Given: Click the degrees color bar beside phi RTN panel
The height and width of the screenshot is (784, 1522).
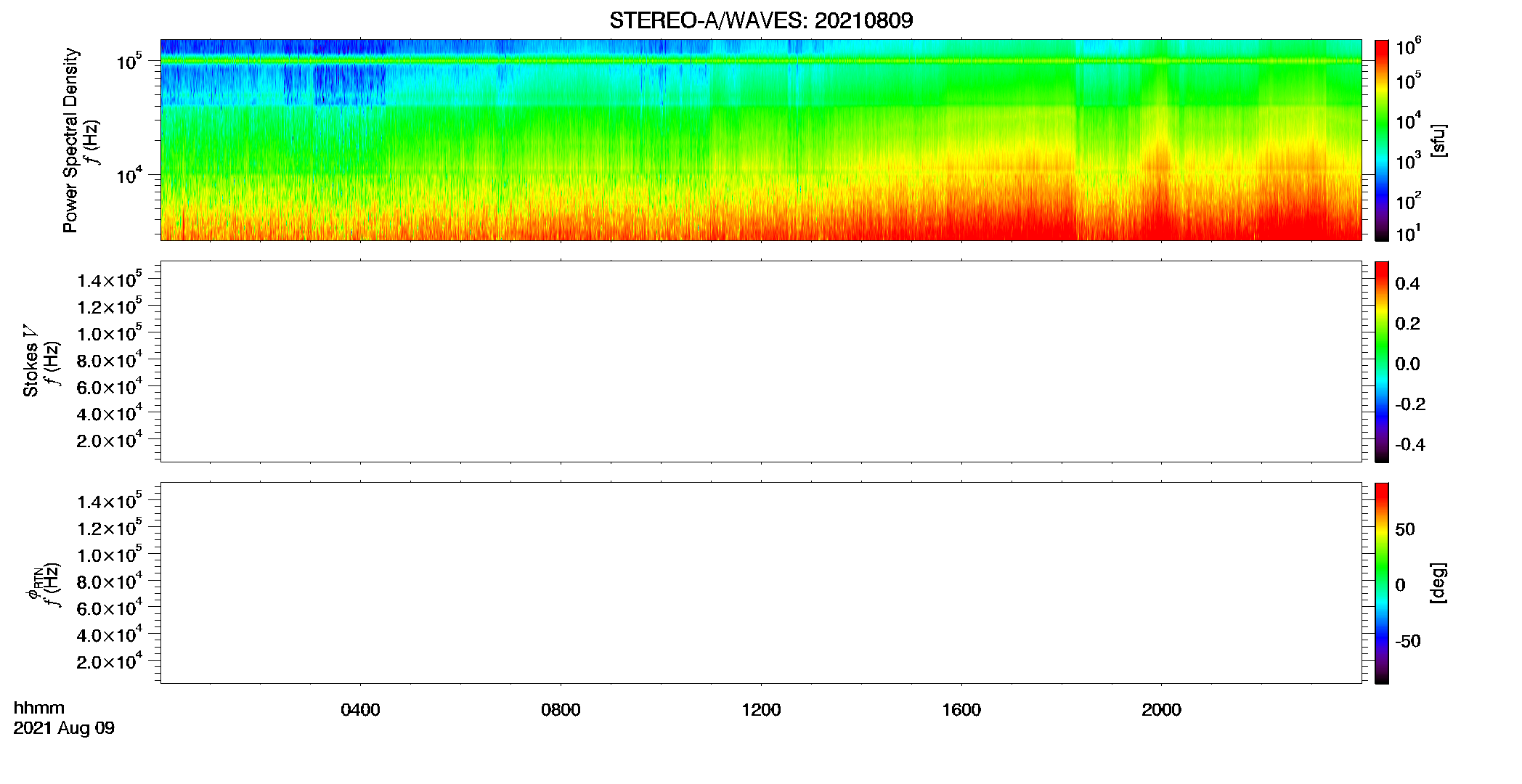Looking at the screenshot, I should 1382,583.
